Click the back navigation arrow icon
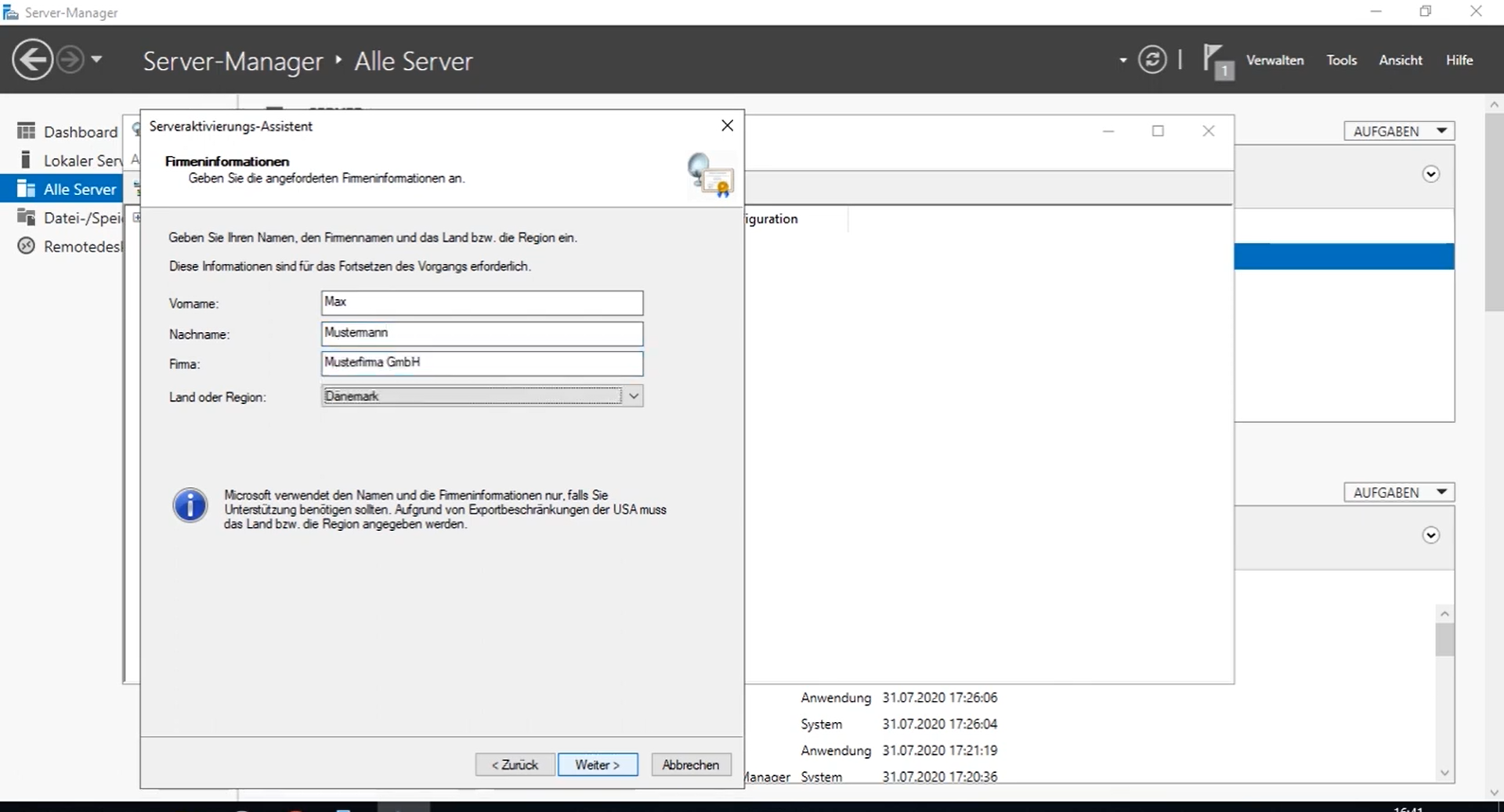1504x812 pixels. click(x=32, y=60)
